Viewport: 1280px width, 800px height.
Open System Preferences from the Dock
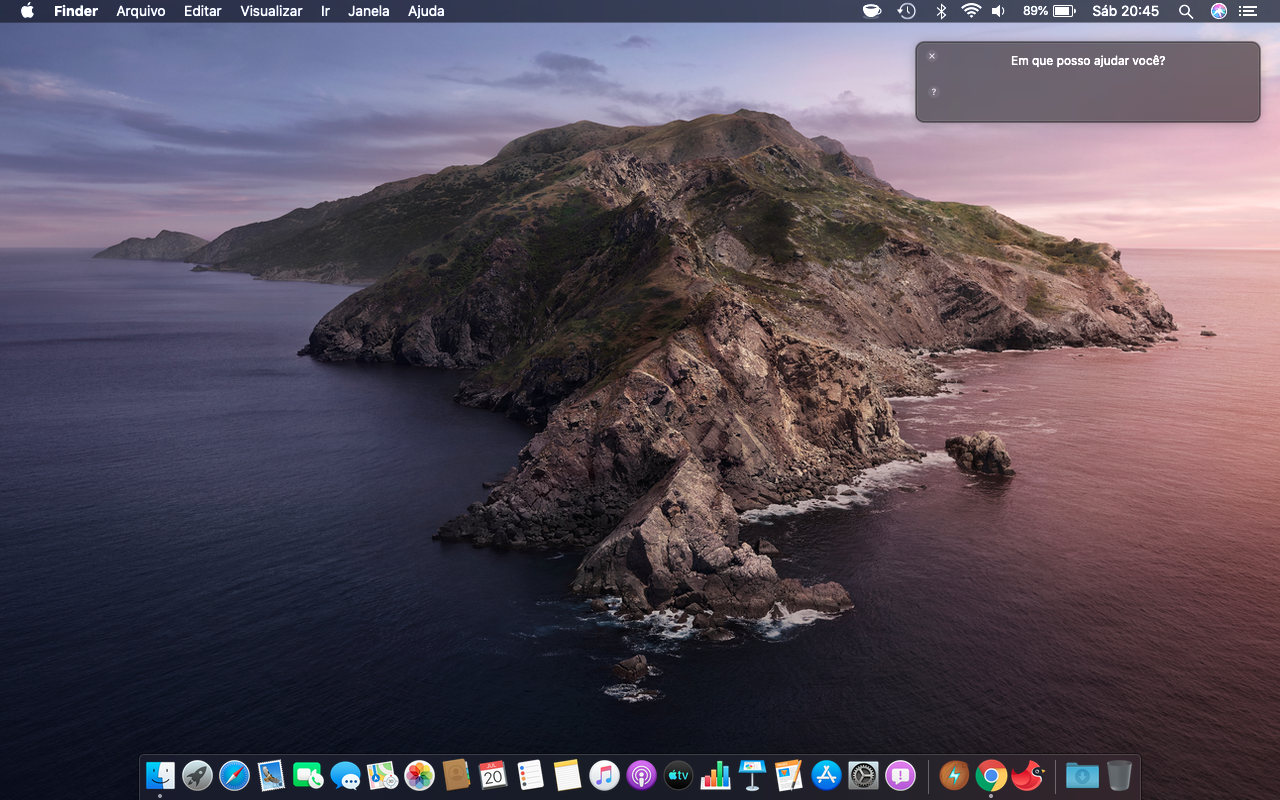pos(863,775)
